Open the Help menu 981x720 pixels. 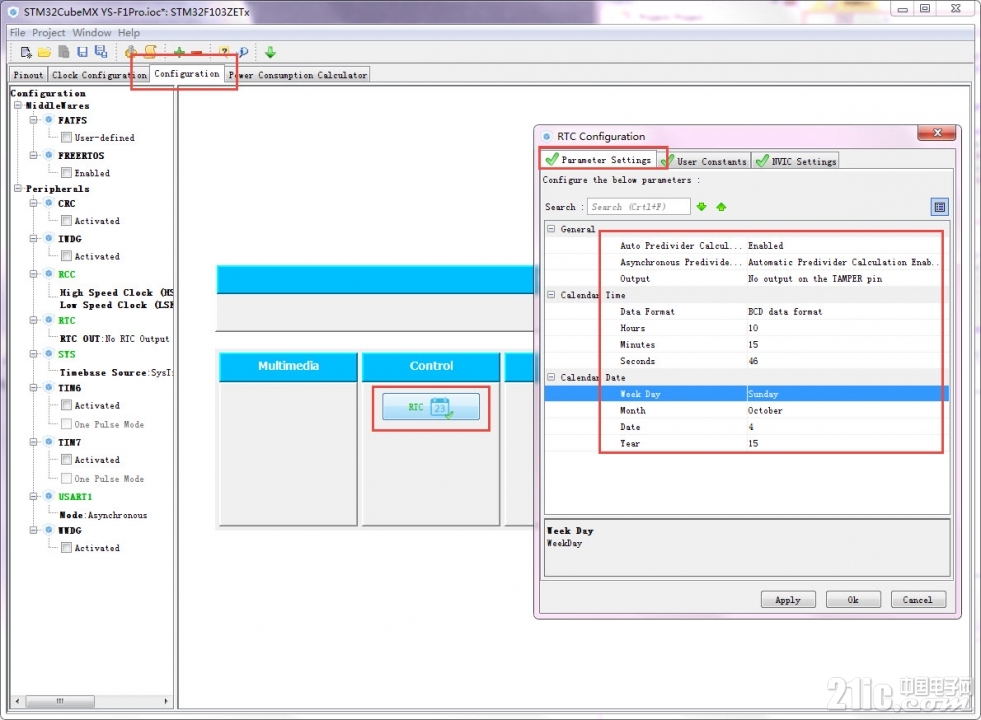tap(129, 33)
